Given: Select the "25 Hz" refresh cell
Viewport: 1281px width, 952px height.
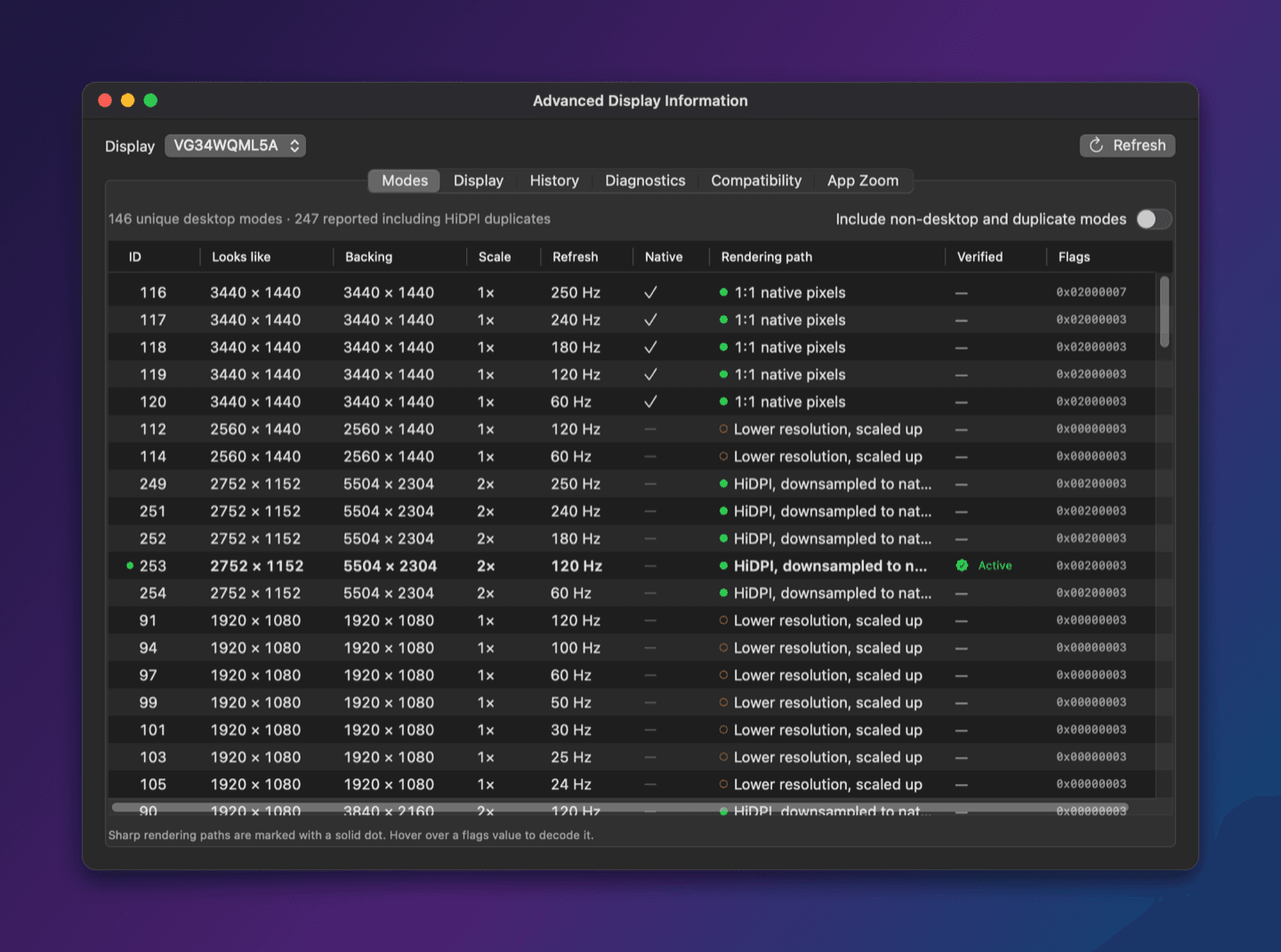Looking at the screenshot, I should coord(571,757).
